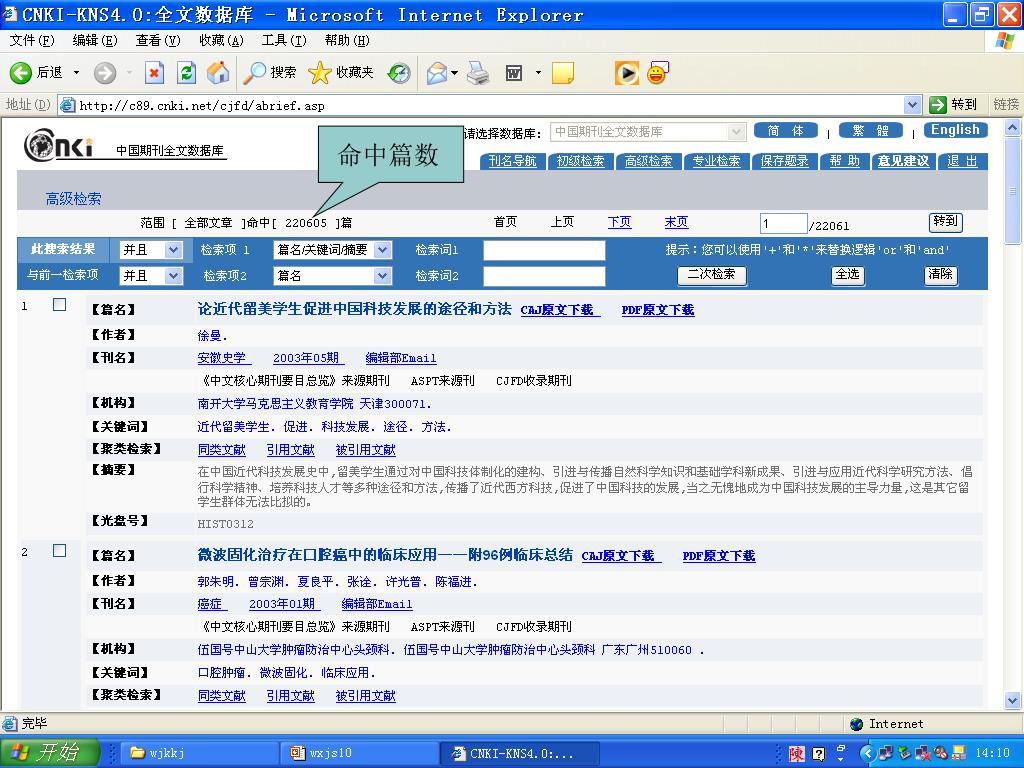Viewport: 1024px width, 768px height.
Task: Open Mail icon dropdown arrow
Action: pyautogui.click(x=455, y=72)
